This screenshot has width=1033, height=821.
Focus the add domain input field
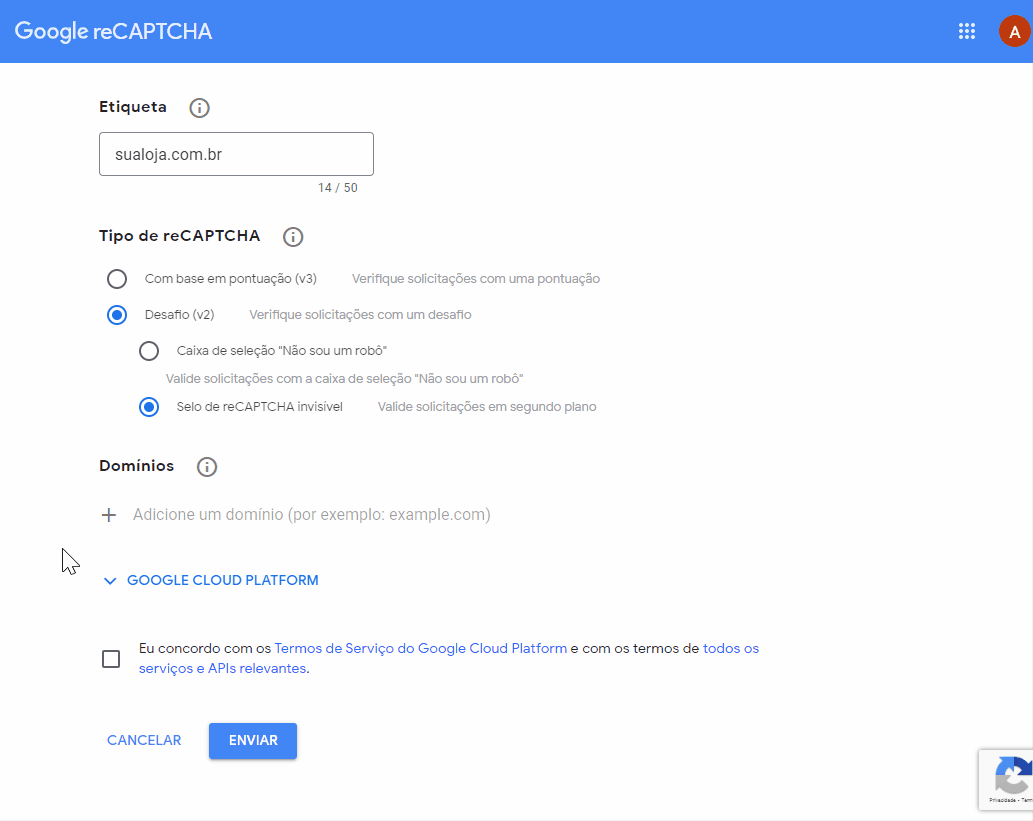[312, 515]
